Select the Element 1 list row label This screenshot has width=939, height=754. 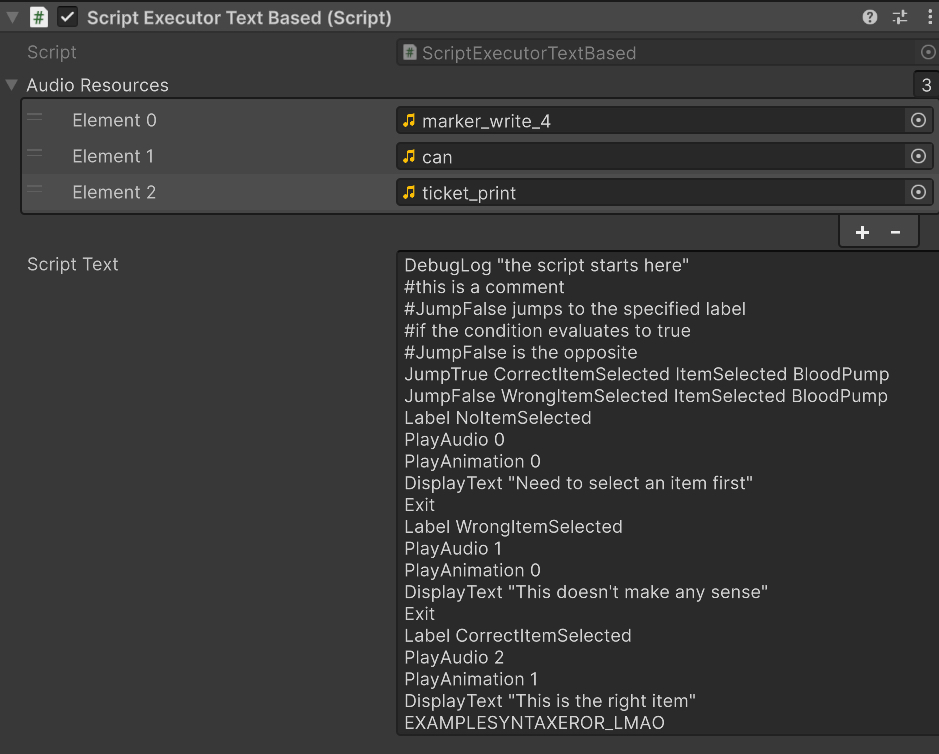point(114,156)
